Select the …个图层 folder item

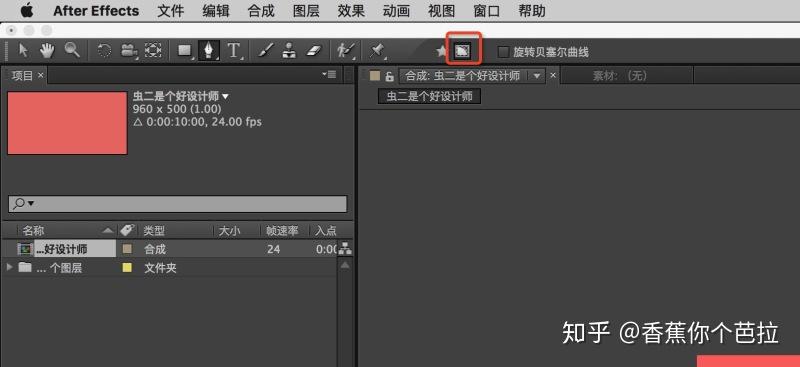59,267
